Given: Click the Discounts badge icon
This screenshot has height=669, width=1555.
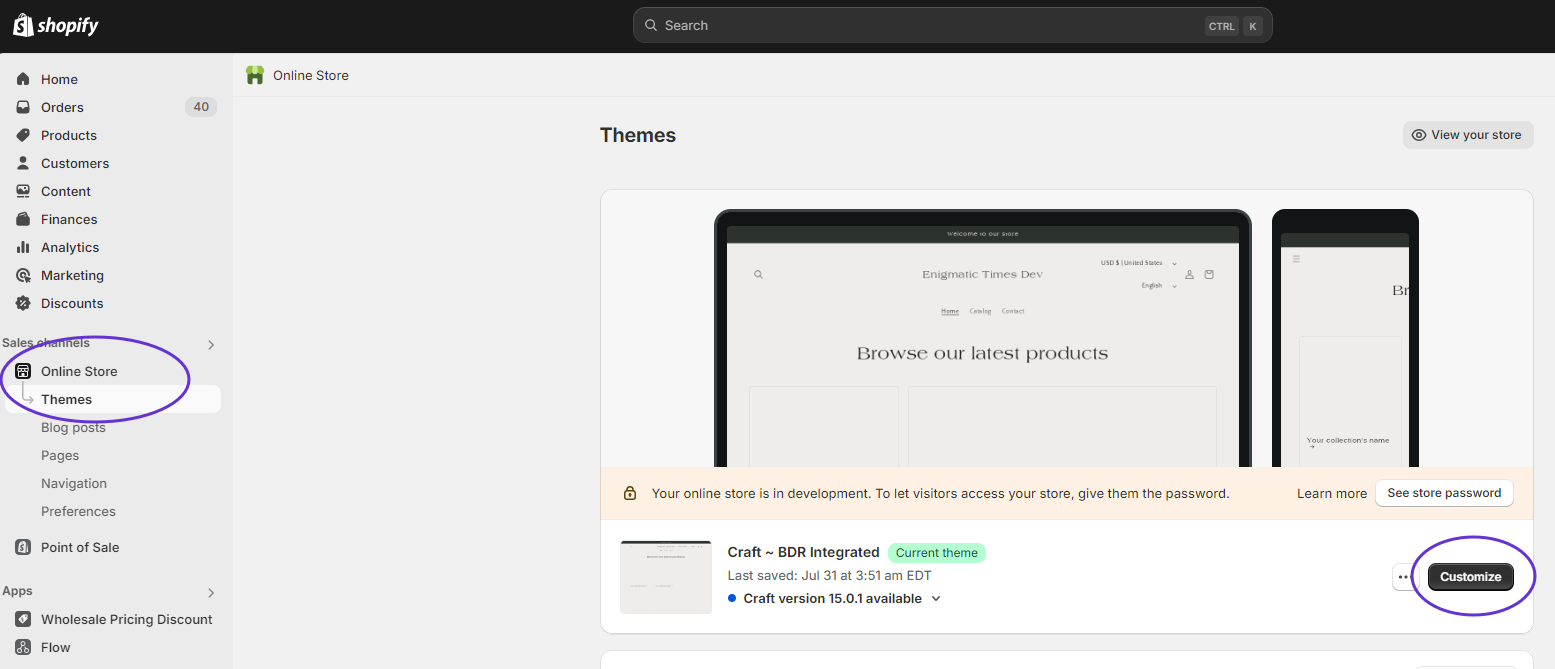Looking at the screenshot, I should point(23,303).
